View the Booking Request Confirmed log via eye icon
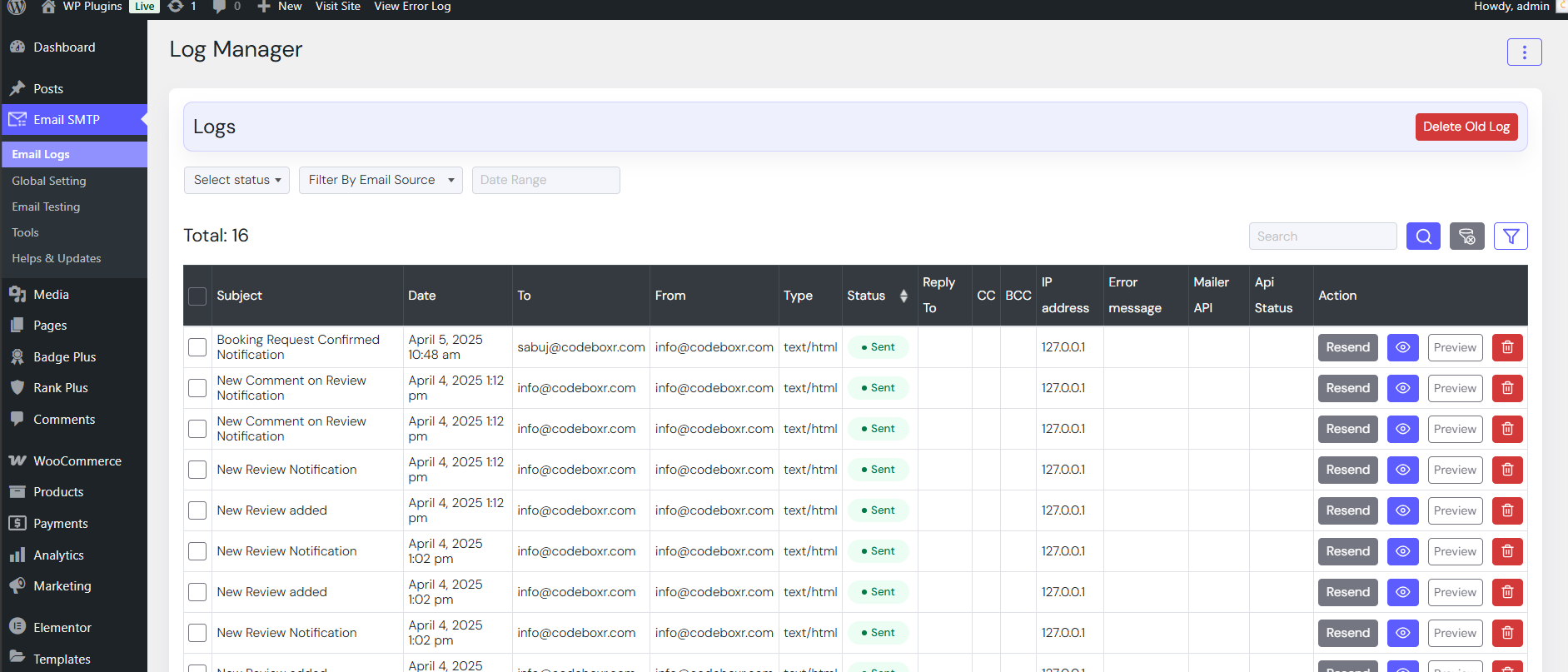Image resolution: width=1568 pixels, height=672 pixels. [x=1402, y=347]
